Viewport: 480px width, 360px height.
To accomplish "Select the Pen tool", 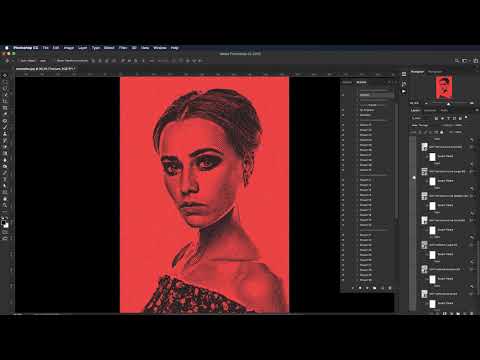I will click(x=5, y=173).
